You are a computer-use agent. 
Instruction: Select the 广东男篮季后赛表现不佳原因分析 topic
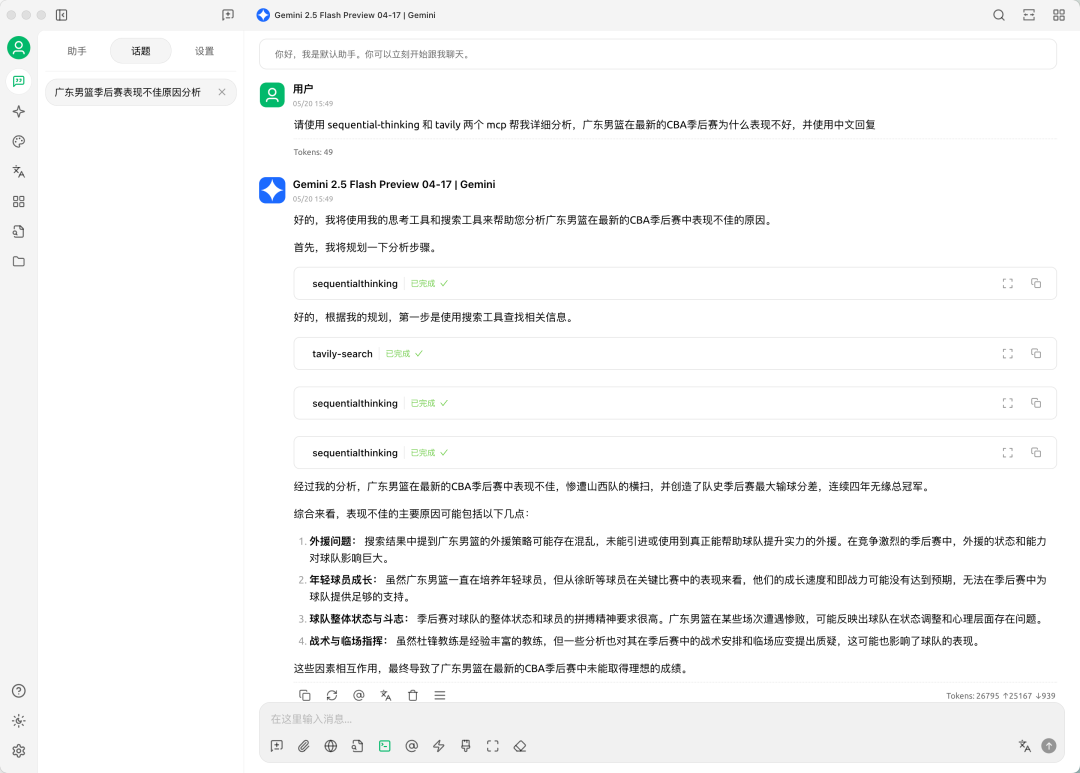tap(128, 92)
